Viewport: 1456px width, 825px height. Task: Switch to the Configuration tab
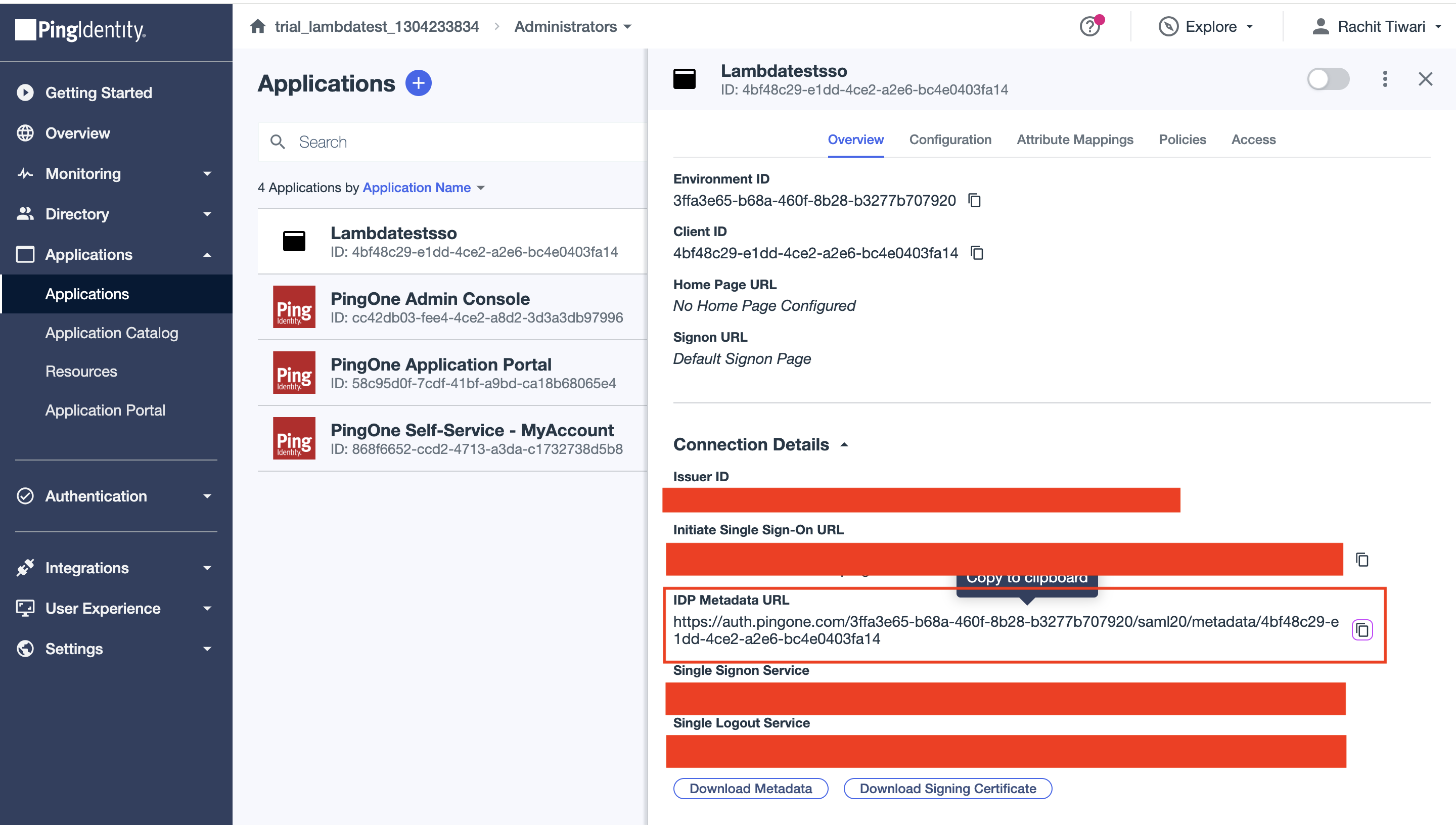950,140
